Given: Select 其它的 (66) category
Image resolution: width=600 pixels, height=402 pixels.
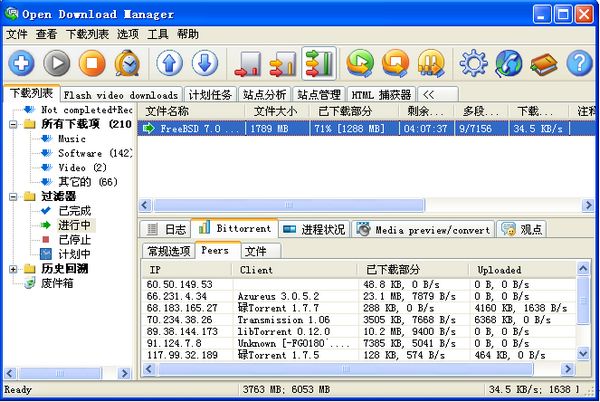Looking at the screenshot, I should 88,182.
